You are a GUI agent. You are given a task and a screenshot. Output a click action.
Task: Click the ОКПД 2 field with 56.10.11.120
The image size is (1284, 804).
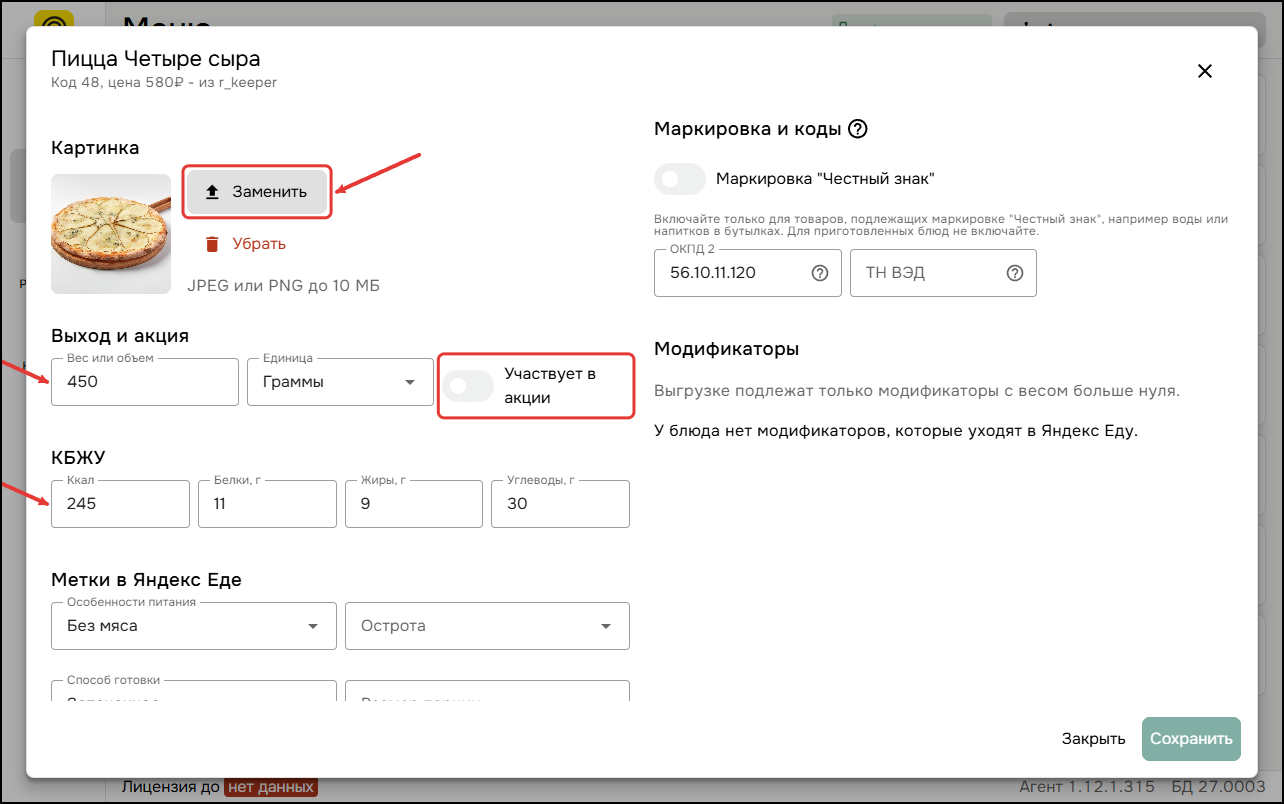click(748, 273)
